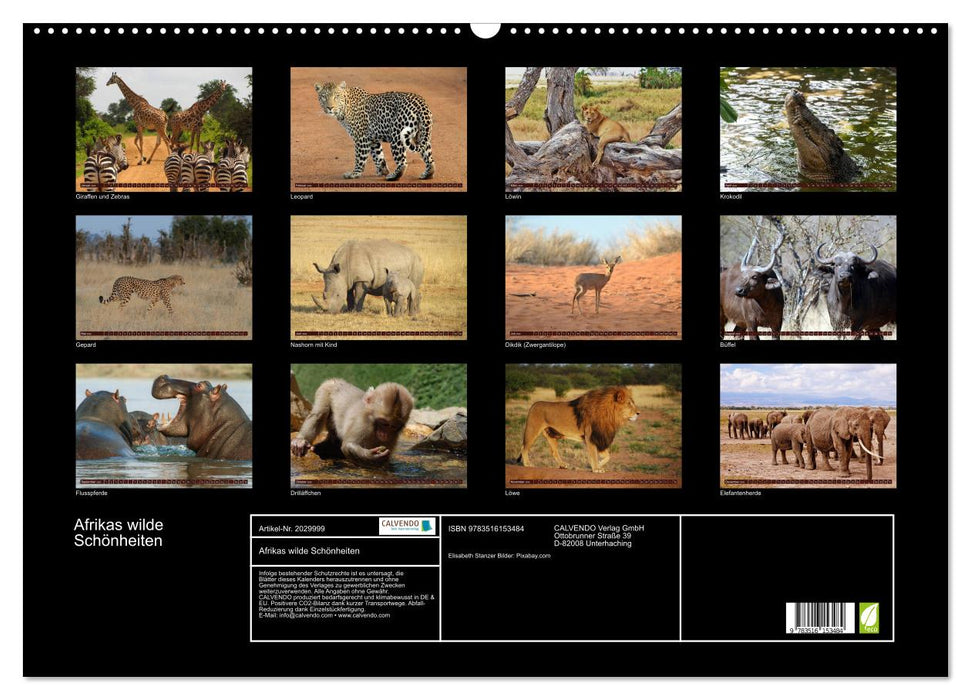Select the Afrikas wilde Schönheiten title text

click(x=120, y=531)
